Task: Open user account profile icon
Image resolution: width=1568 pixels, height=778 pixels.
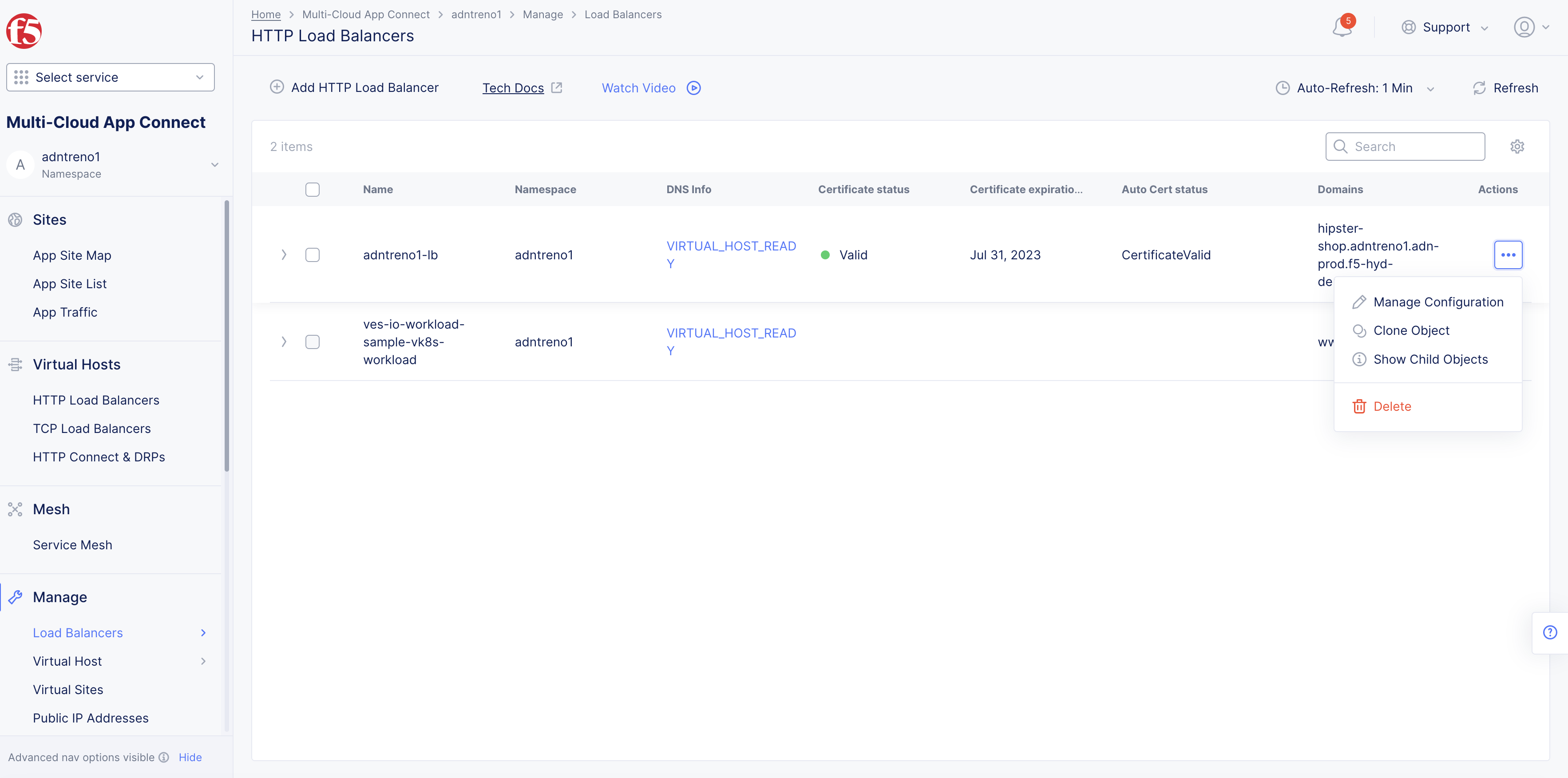Action: tap(1524, 28)
